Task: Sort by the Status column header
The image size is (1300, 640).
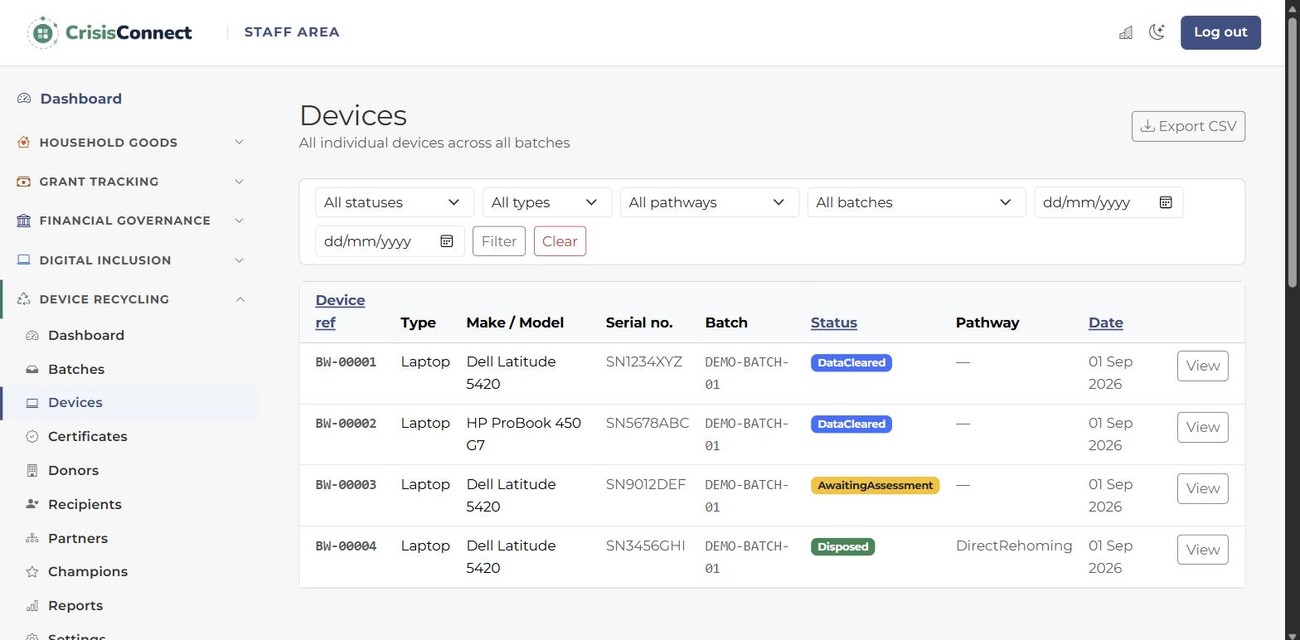Action: coord(834,323)
